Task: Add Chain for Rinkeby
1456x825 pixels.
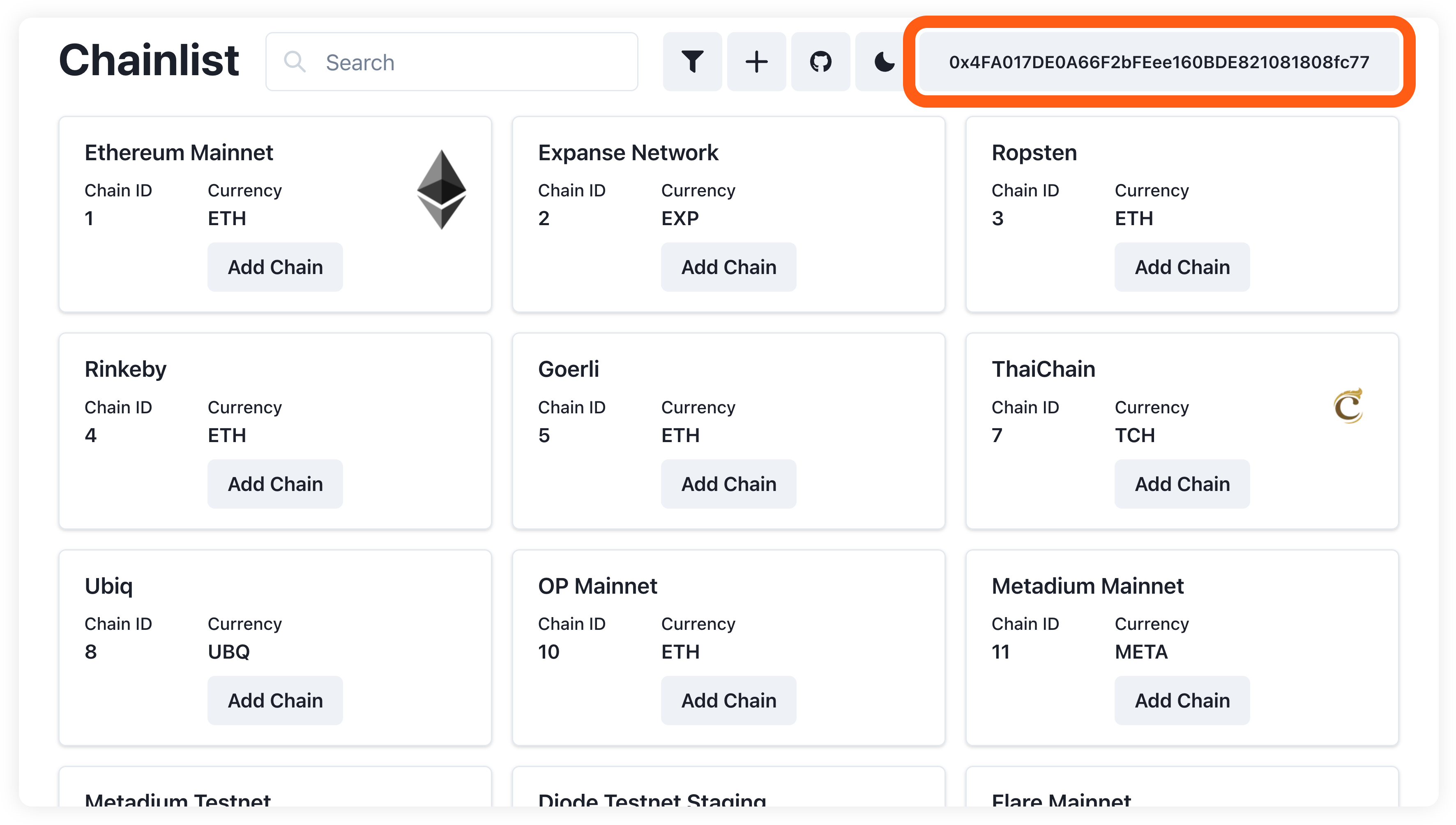Action: click(x=275, y=484)
